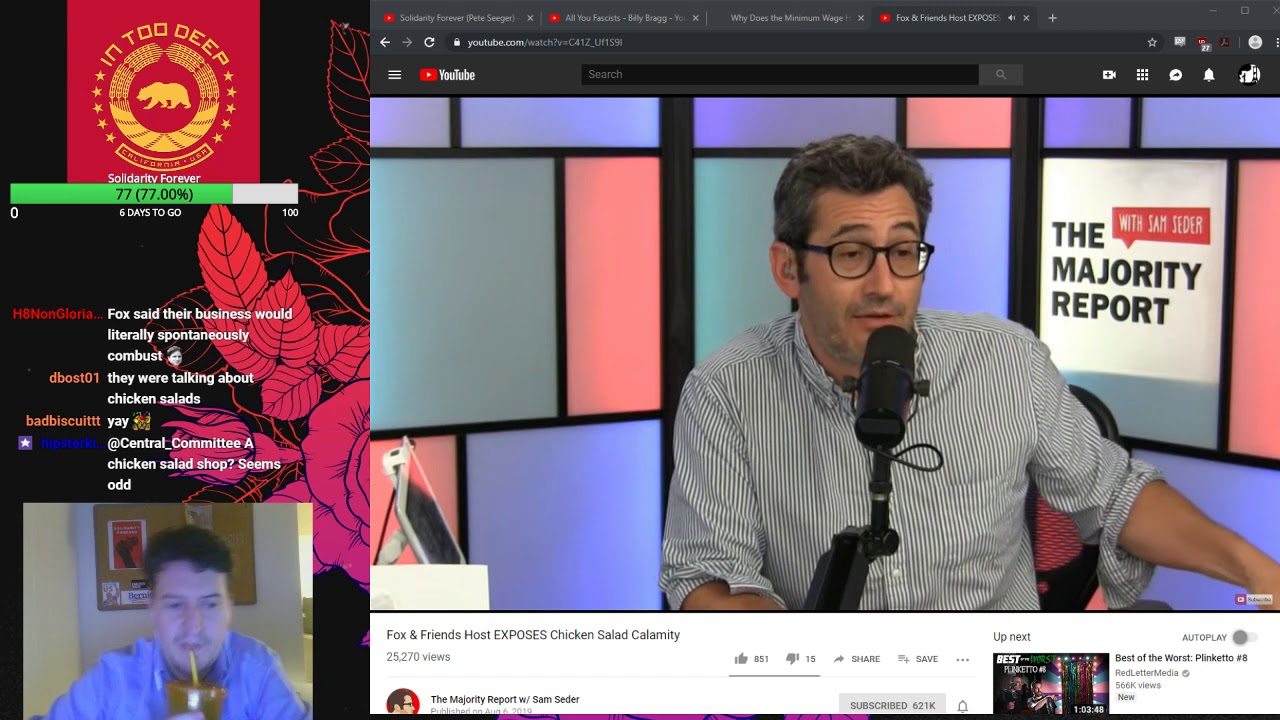
Task: Like the video with thumbs up
Action: (x=741, y=659)
